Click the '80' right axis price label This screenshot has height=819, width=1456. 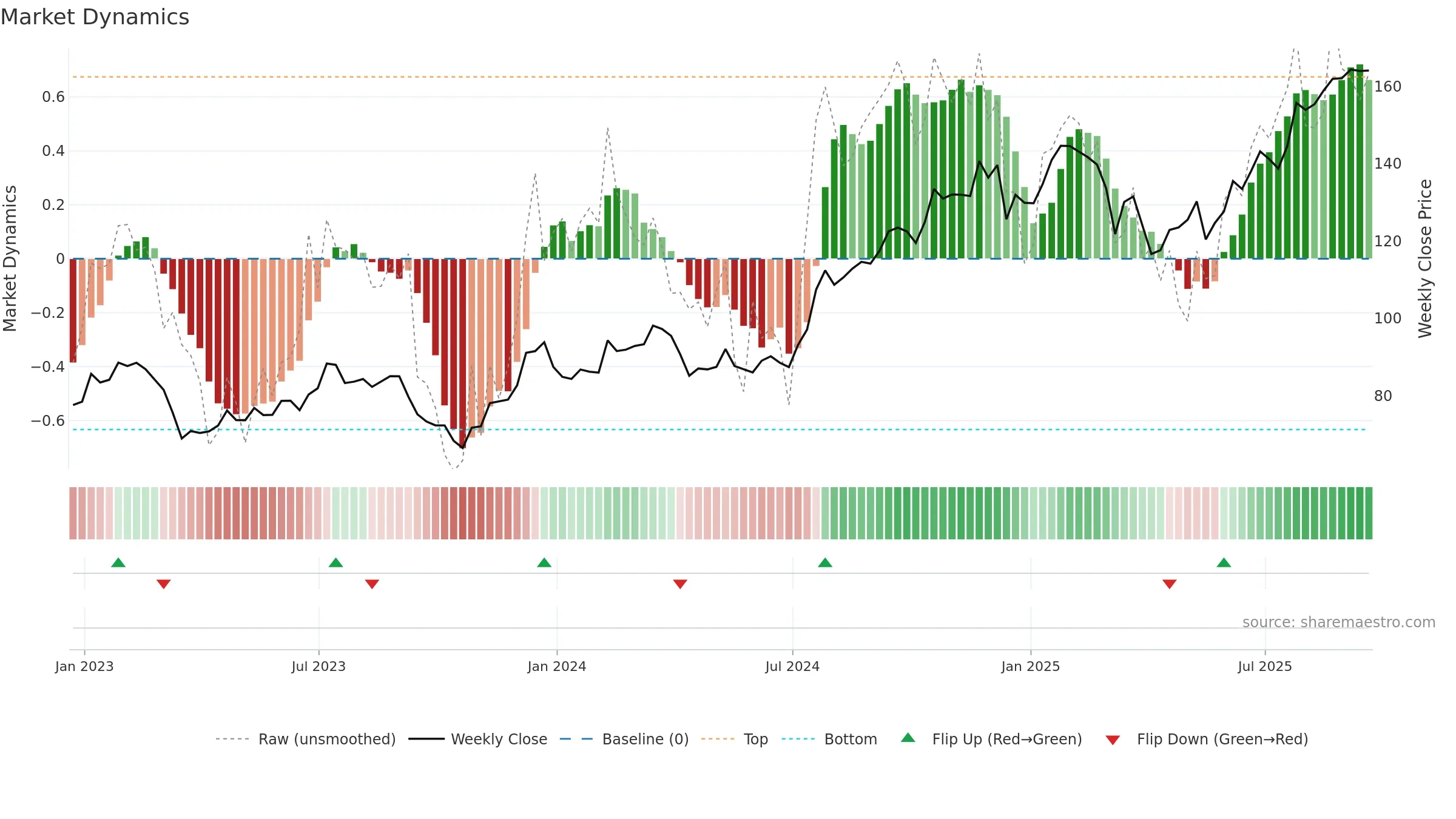tap(1383, 396)
